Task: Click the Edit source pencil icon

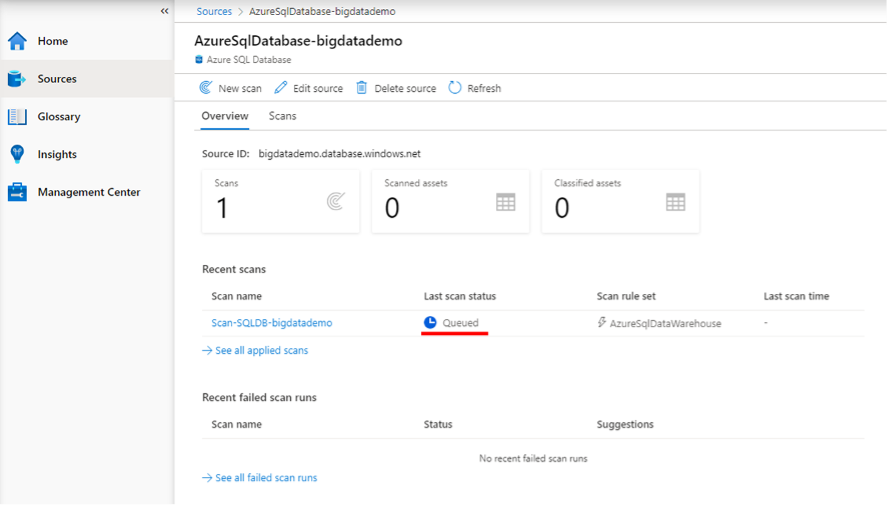Action: click(x=281, y=87)
